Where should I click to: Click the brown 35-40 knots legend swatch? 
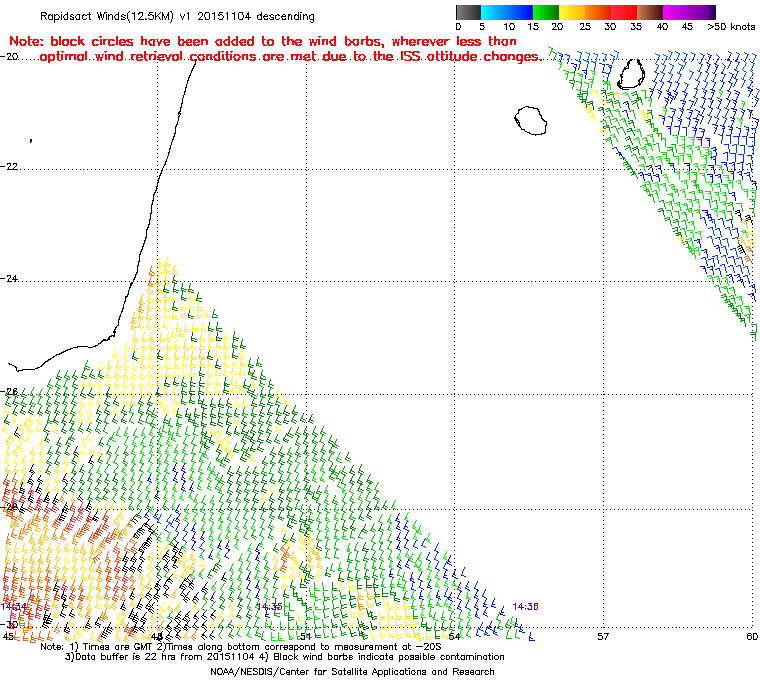pos(650,12)
